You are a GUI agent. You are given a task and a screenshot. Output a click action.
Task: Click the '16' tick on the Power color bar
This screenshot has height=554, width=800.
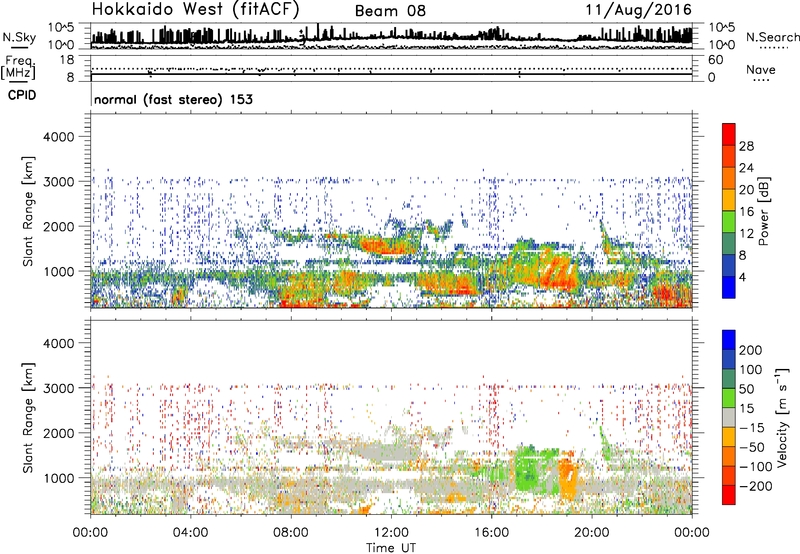746,212
